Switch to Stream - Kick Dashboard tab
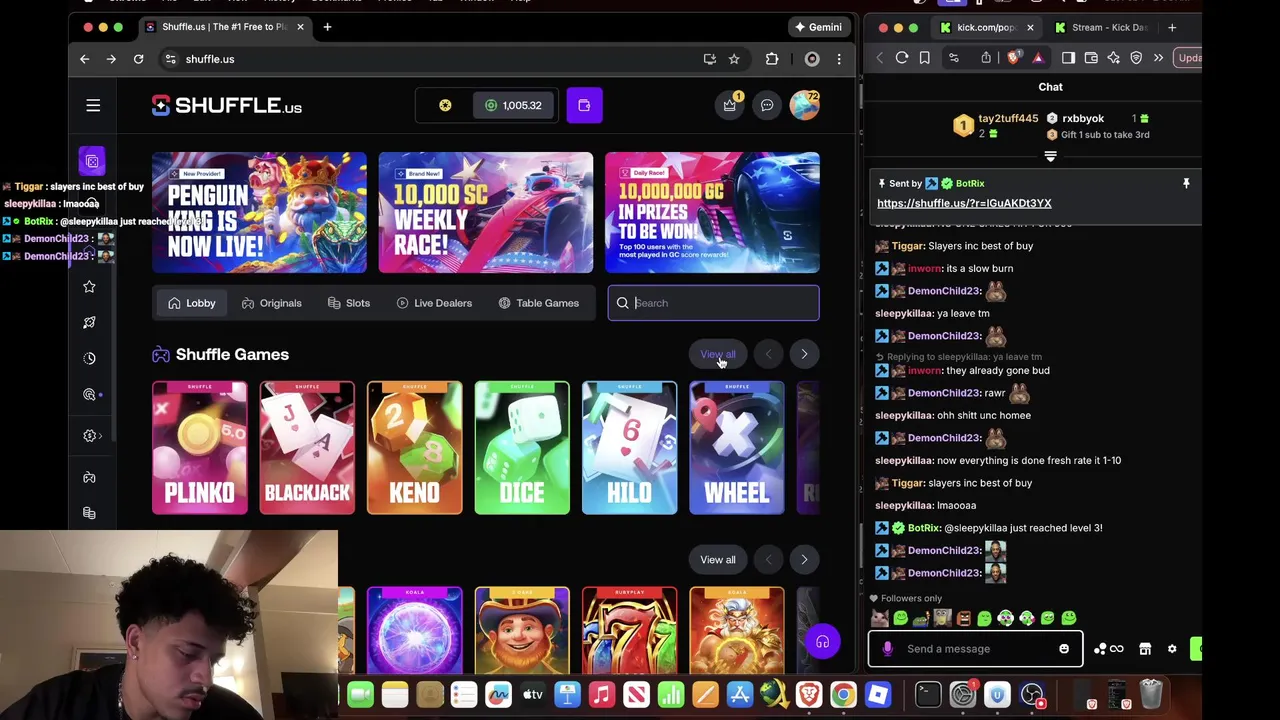Screen dimensions: 1280x720 (1100, 27)
